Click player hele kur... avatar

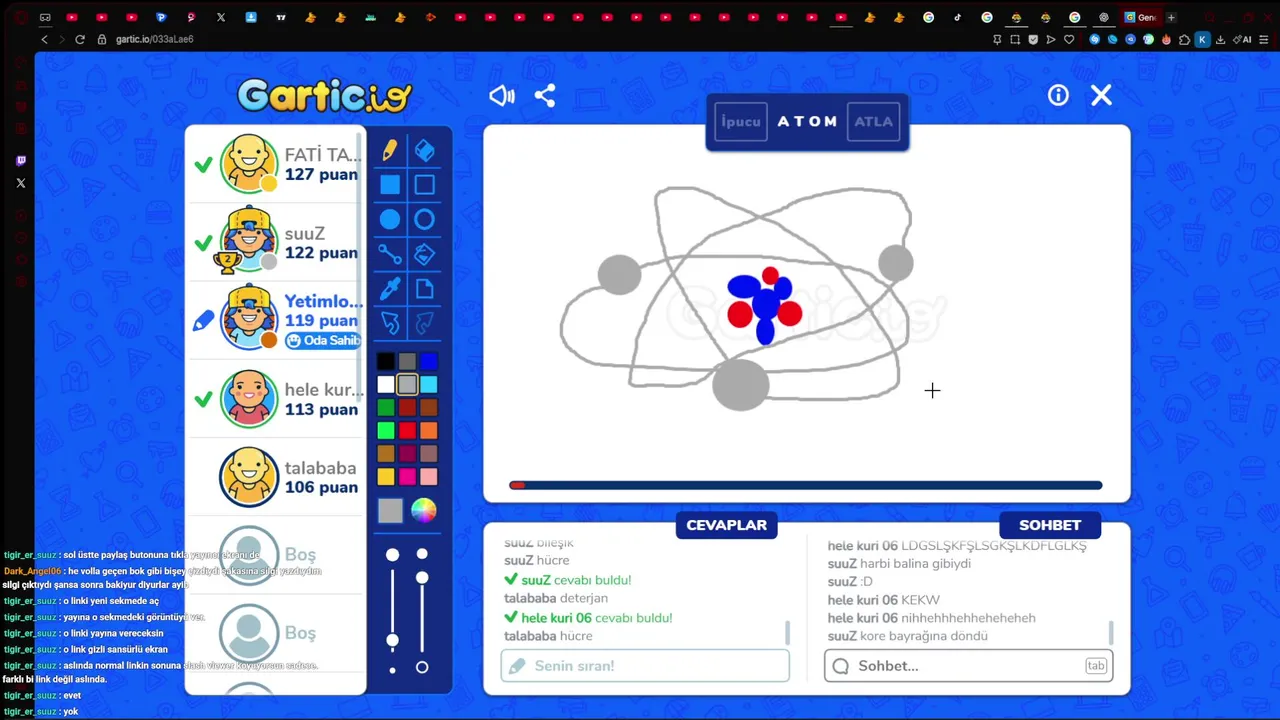(249, 398)
